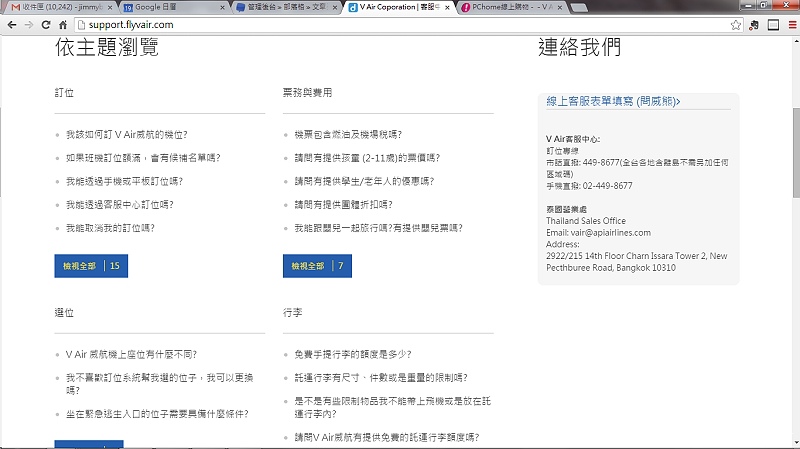Switch to the Google 日曆 tab
Screen dimensions: 800x449
tap(174, 7)
